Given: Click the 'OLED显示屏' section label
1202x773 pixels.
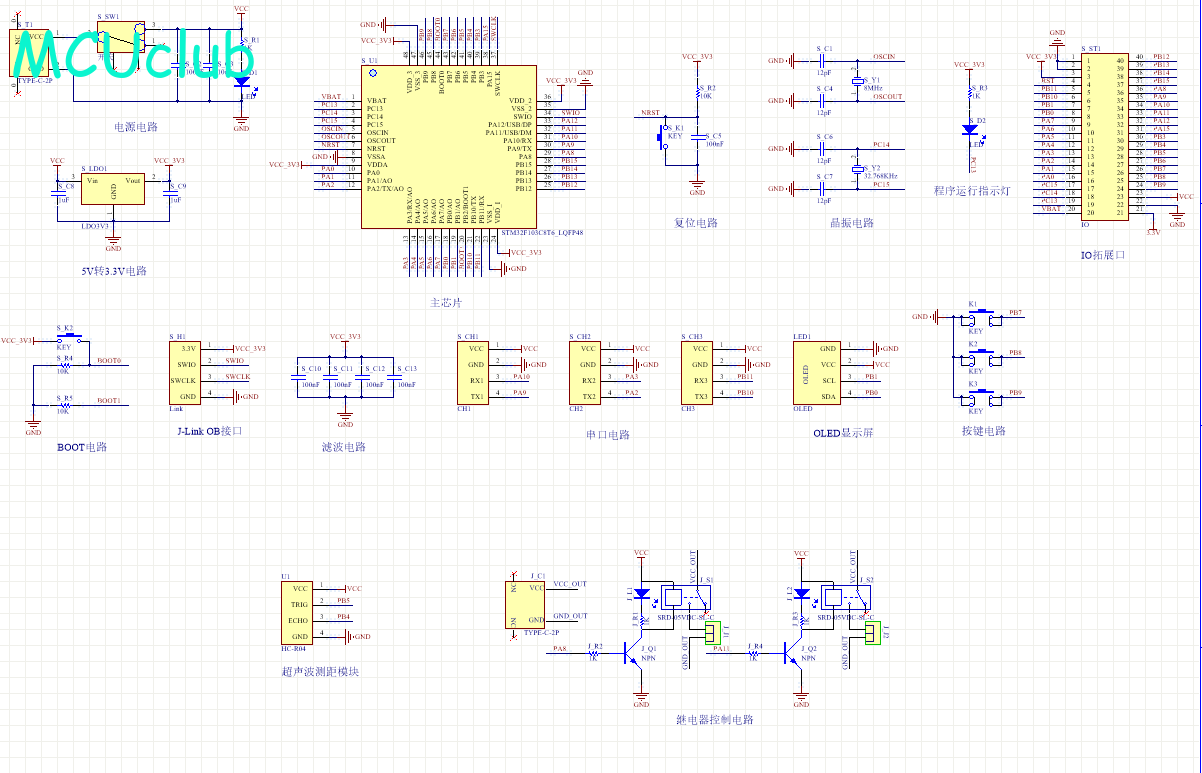Looking at the screenshot, I should tap(843, 433).
